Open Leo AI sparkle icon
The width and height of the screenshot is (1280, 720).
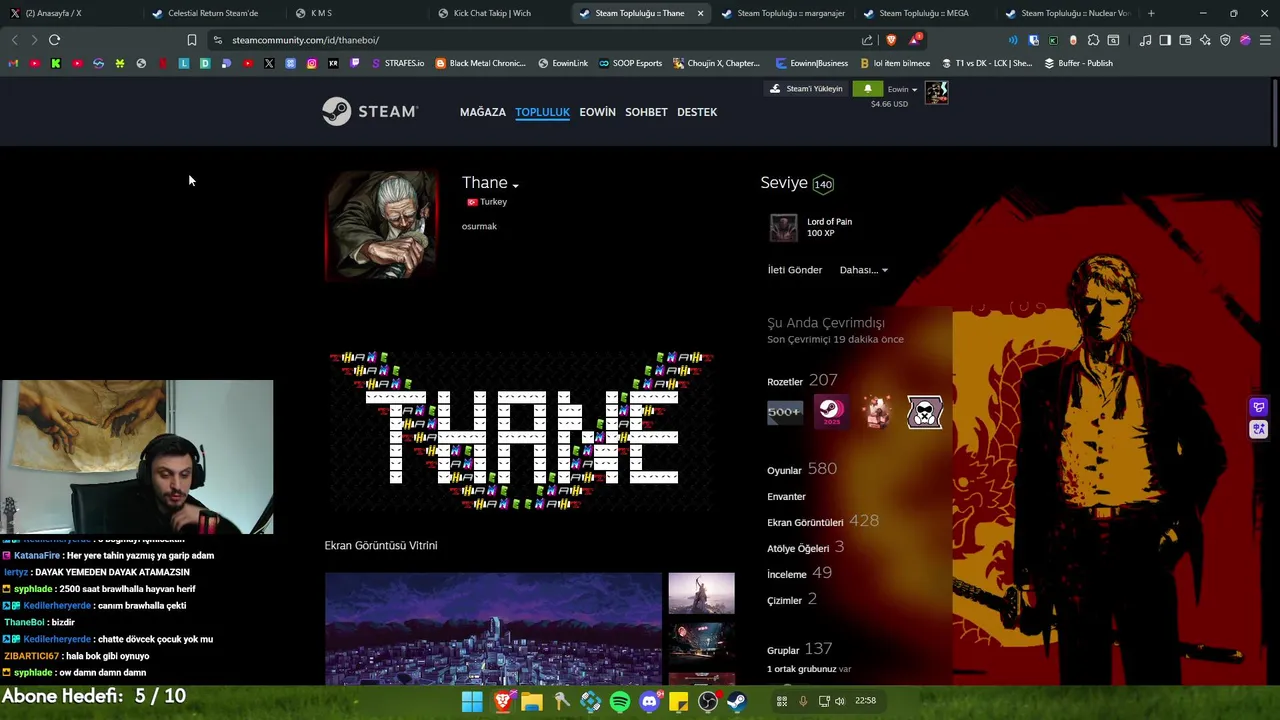click(1205, 40)
